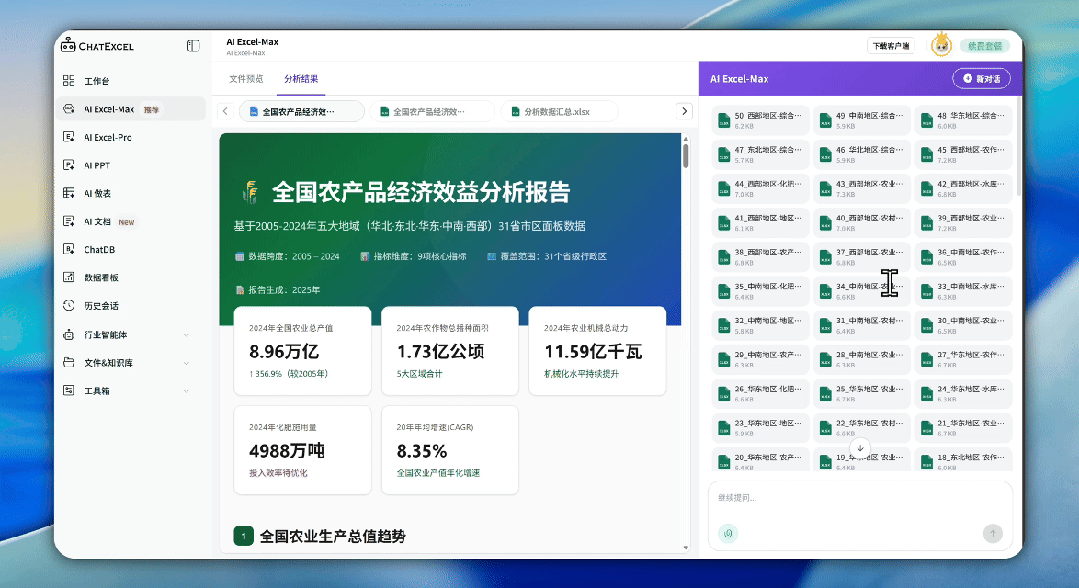Image resolution: width=1079 pixels, height=588 pixels.
Task: Click the report scrollbar down arrow
Action: pos(685,547)
